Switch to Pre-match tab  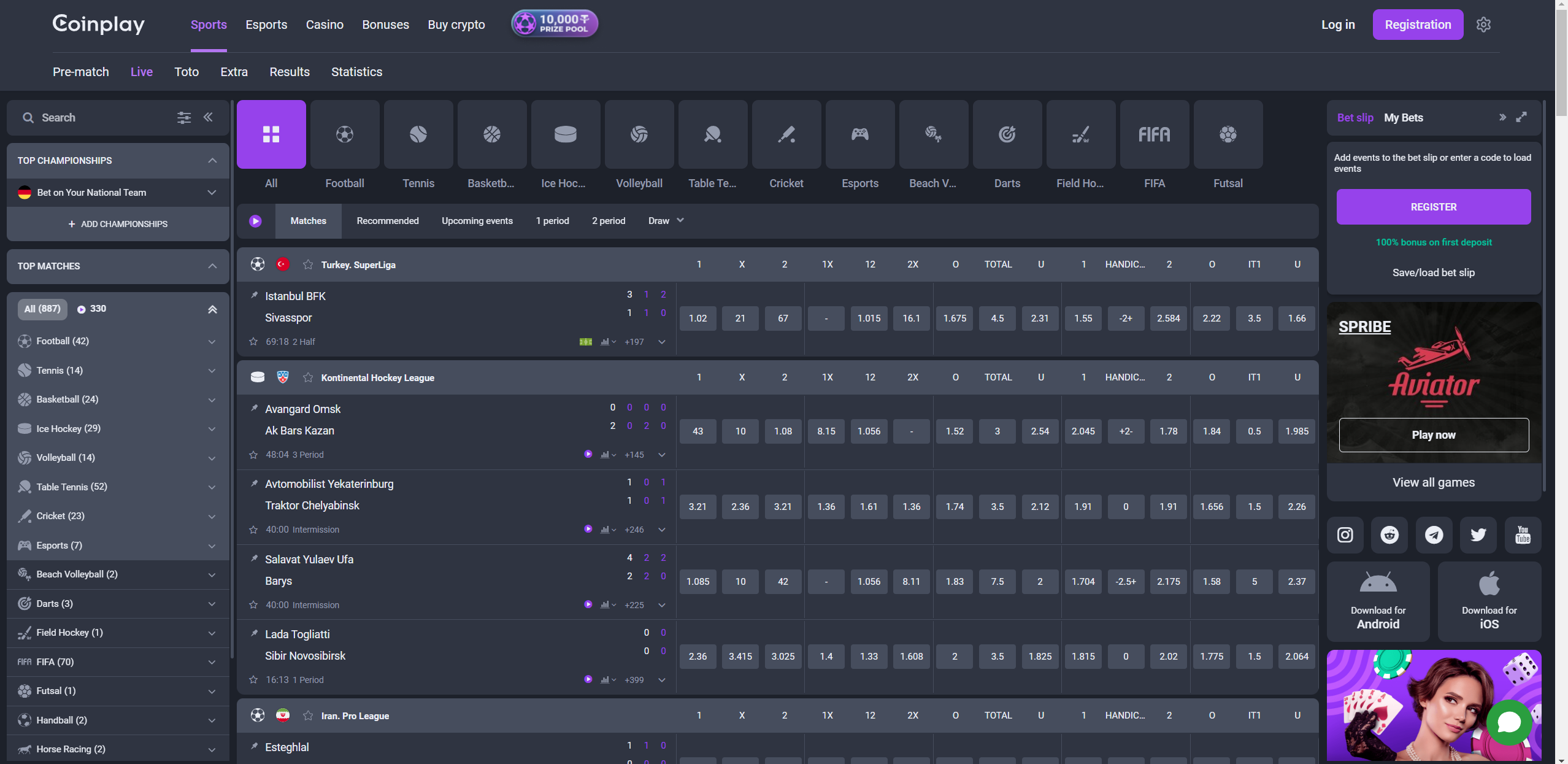coord(81,72)
